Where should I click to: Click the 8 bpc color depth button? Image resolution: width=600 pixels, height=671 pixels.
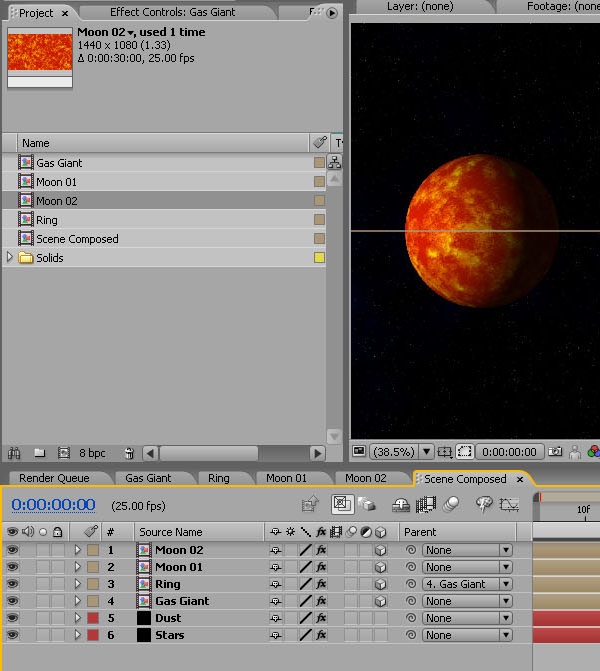(92, 453)
